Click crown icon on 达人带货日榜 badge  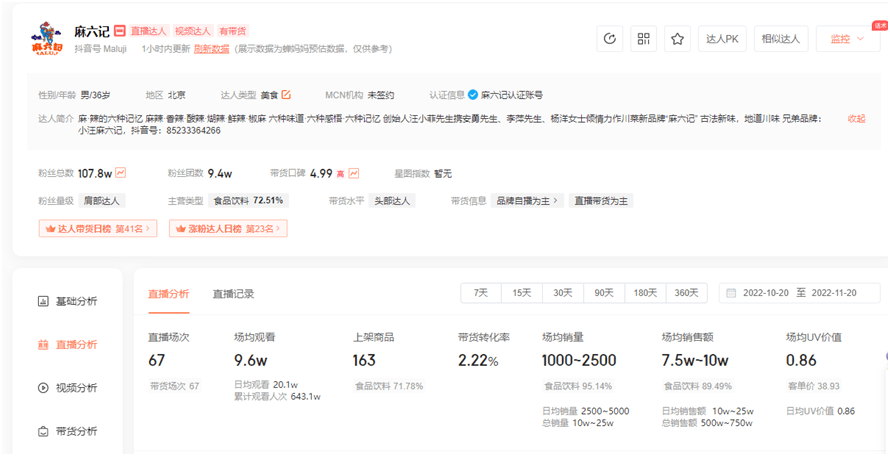point(50,229)
